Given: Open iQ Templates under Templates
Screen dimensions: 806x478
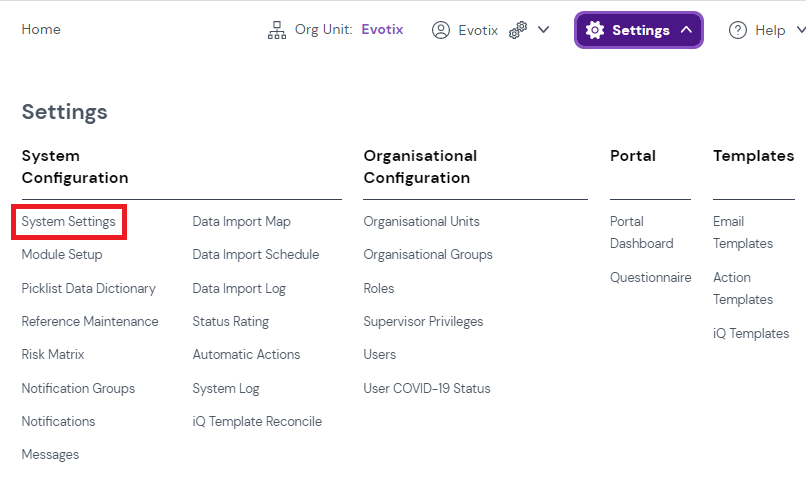Looking at the screenshot, I should tap(751, 333).
